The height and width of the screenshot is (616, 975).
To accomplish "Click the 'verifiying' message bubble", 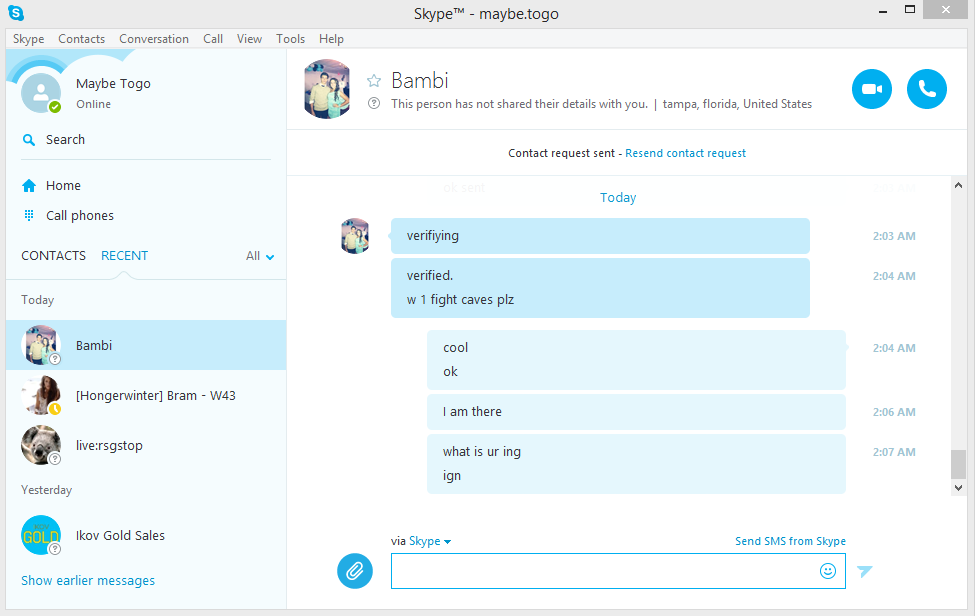I will (x=600, y=236).
